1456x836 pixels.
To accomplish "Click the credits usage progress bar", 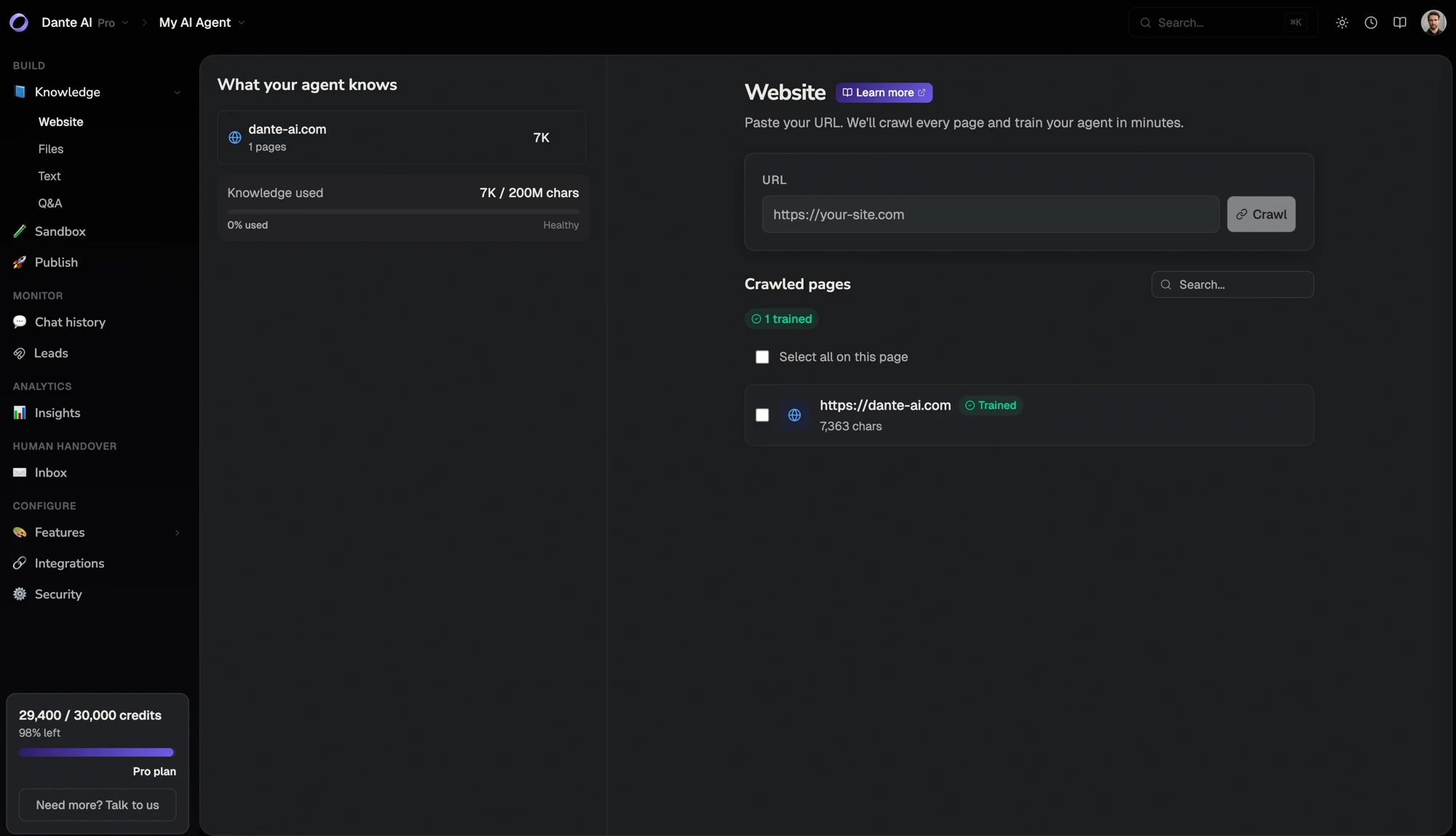I will coord(97,752).
